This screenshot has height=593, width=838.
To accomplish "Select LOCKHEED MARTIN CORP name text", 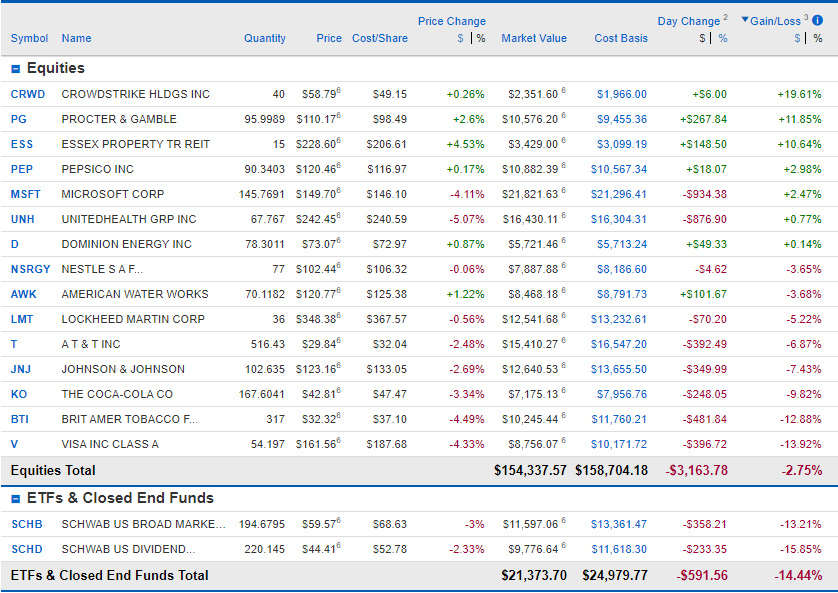I will [x=133, y=319].
